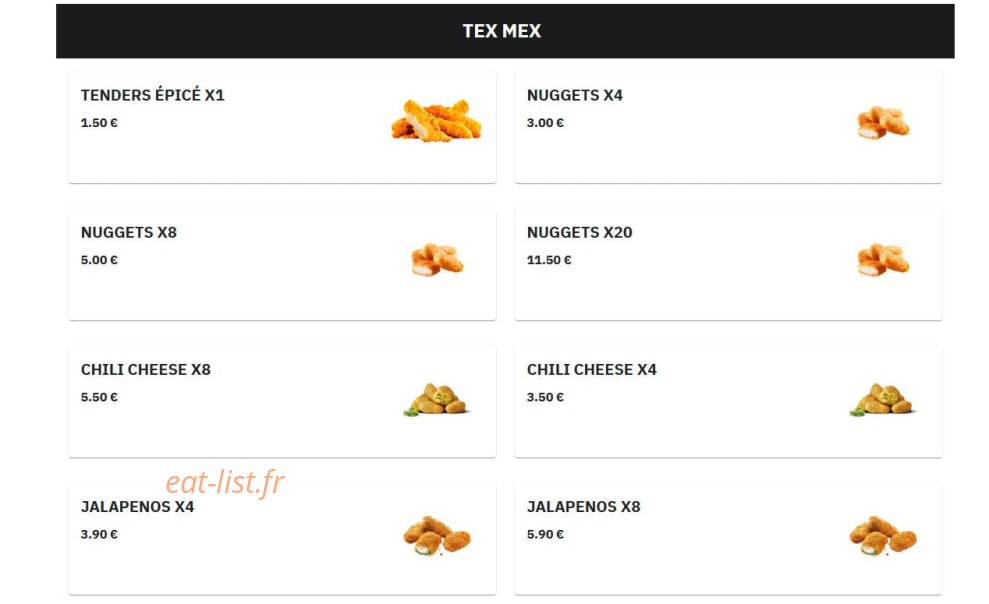Click the Tenders Épicé X1 product image
This screenshot has height=604, width=989.
[436, 121]
